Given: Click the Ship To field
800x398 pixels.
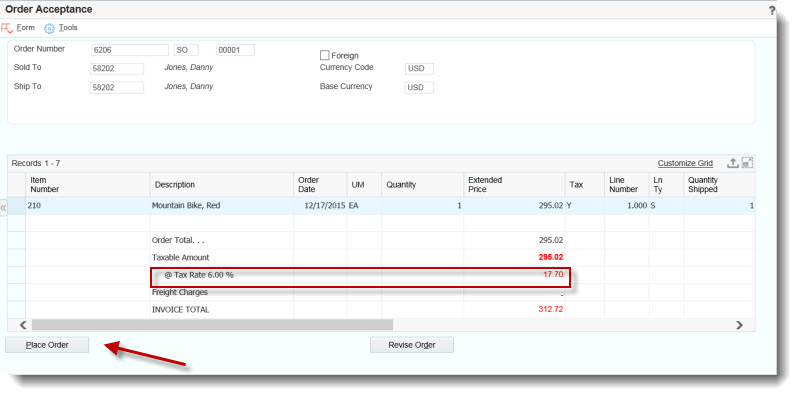Looking at the screenshot, I should tap(117, 88).
